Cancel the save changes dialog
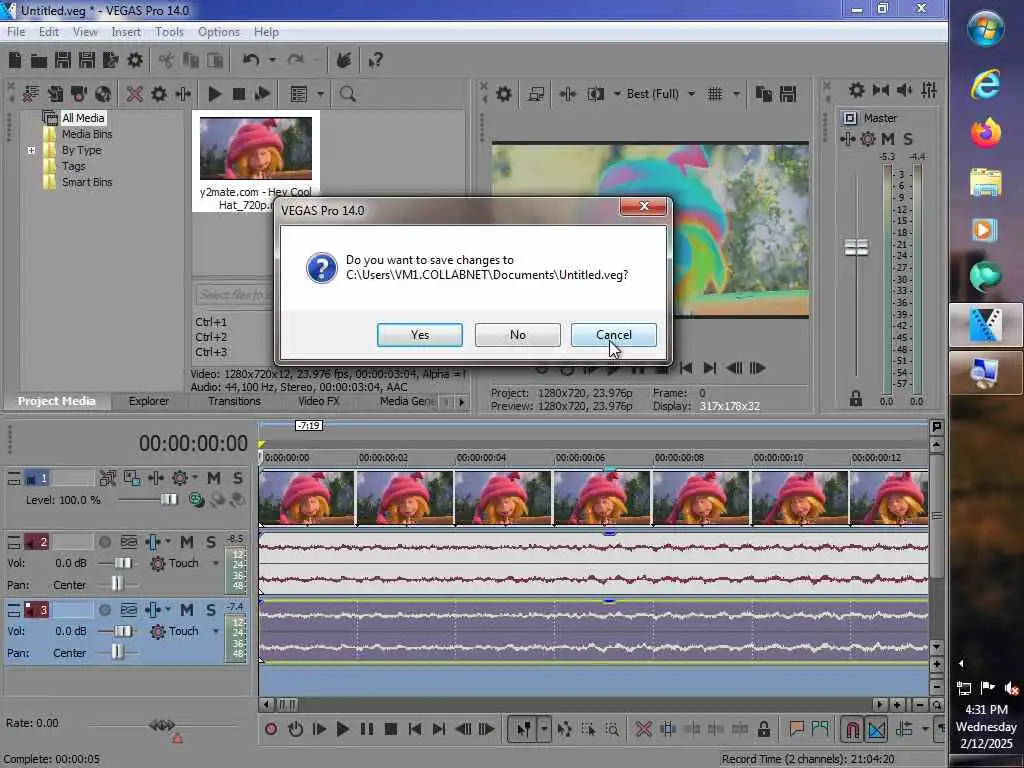Image resolution: width=1024 pixels, height=768 pixels. coord(613,334)
